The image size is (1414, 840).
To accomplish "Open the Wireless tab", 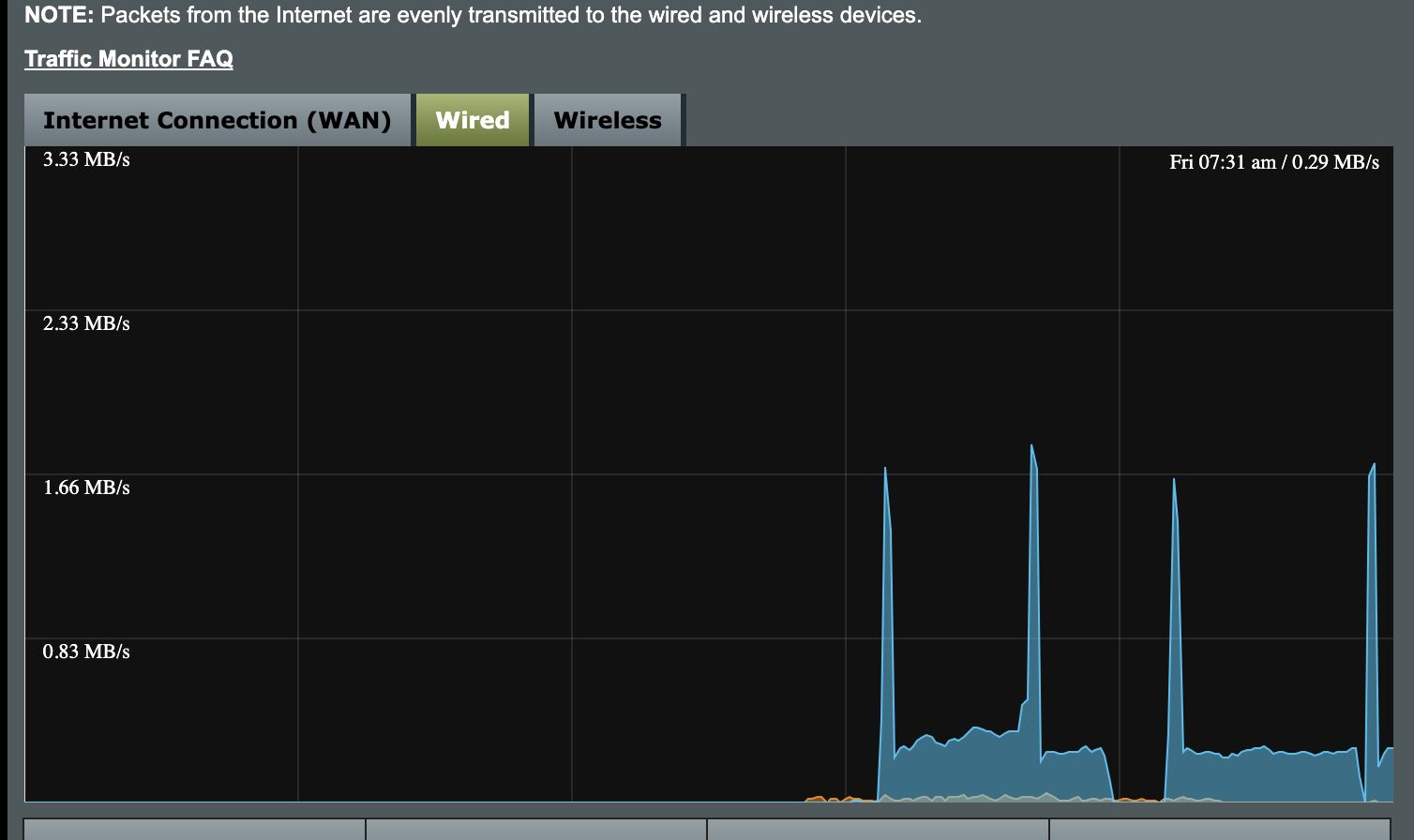I will (608, 120).
